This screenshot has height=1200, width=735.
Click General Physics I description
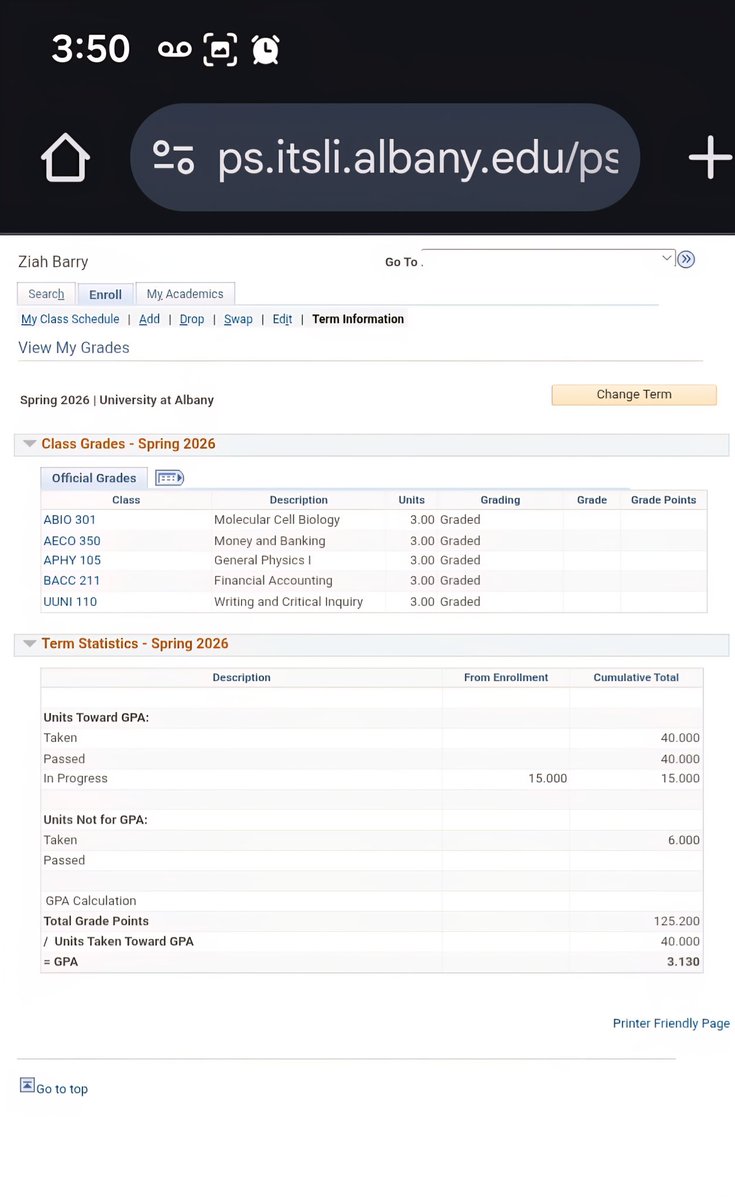click(x=263, y=560)
